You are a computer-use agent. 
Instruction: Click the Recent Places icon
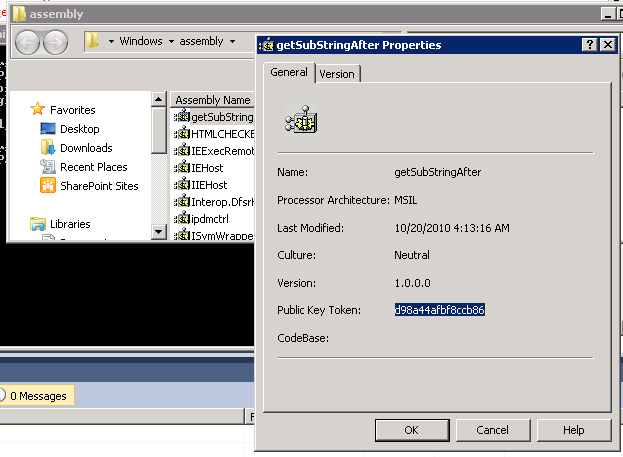48,167
